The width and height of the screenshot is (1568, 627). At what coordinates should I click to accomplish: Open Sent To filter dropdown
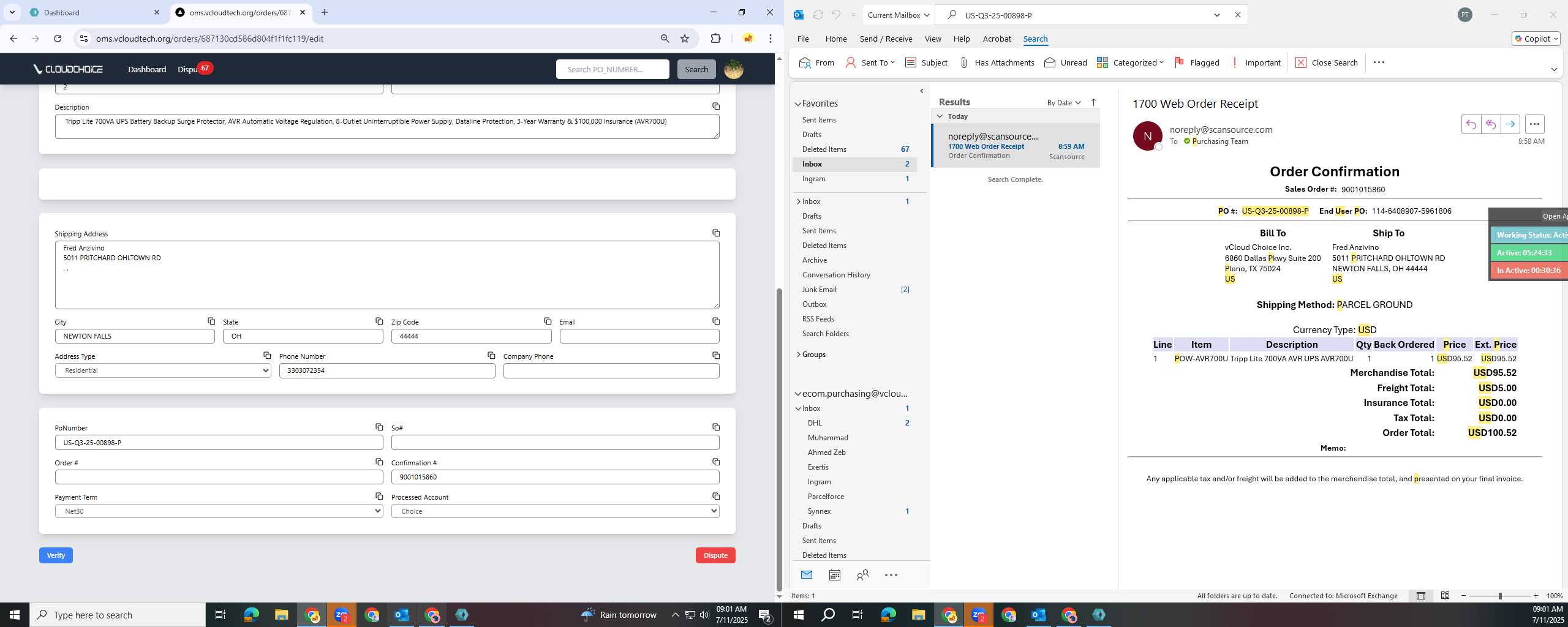tap(870, 62)
